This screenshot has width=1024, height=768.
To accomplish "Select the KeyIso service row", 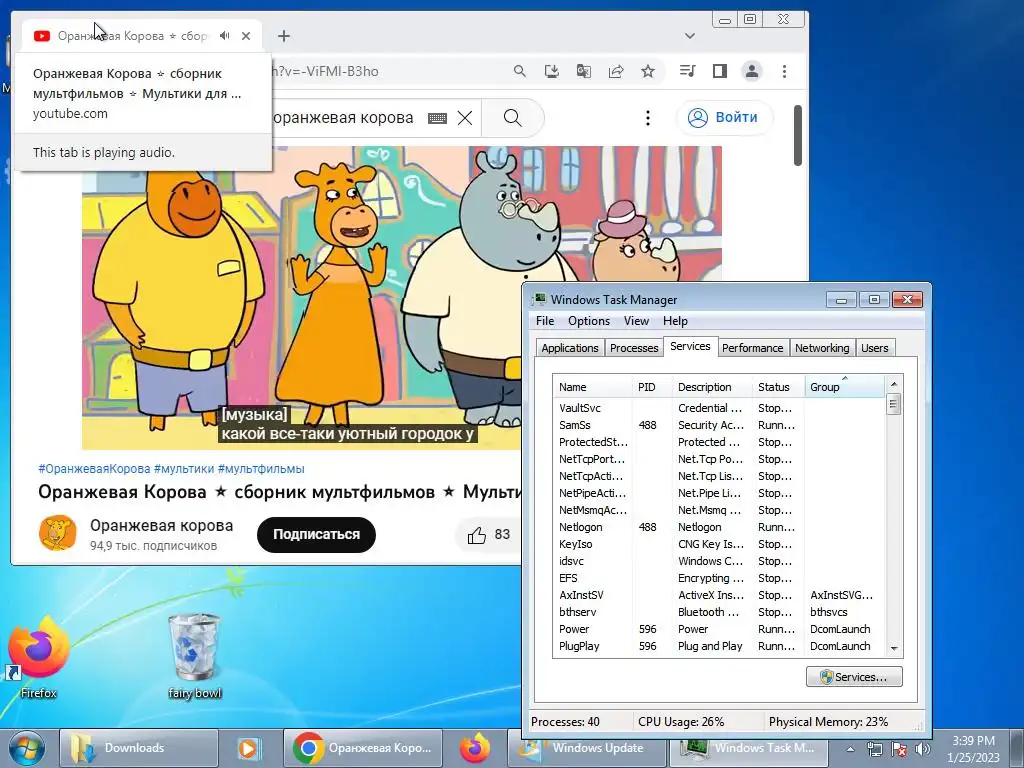I will (719, 543).
